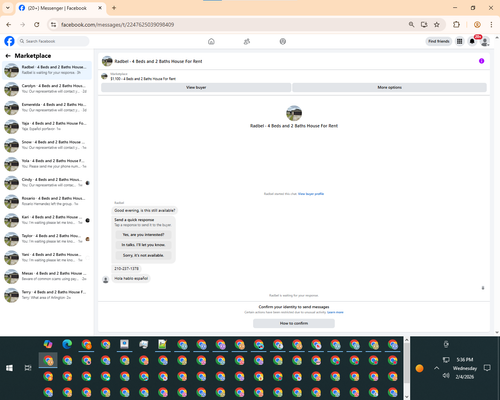Click the install app icon in address bar
Image resolution: width=500 pixels, height=400 pixels.
tap(424, 25)
